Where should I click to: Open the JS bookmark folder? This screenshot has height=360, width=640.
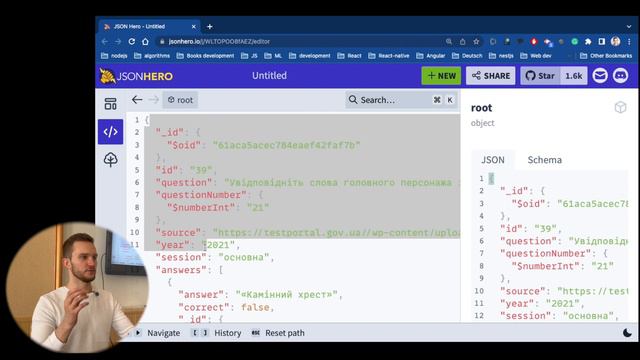249,56
